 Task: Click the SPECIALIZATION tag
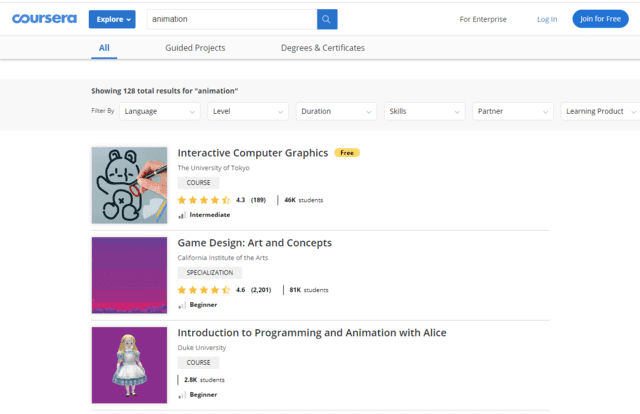210,273
